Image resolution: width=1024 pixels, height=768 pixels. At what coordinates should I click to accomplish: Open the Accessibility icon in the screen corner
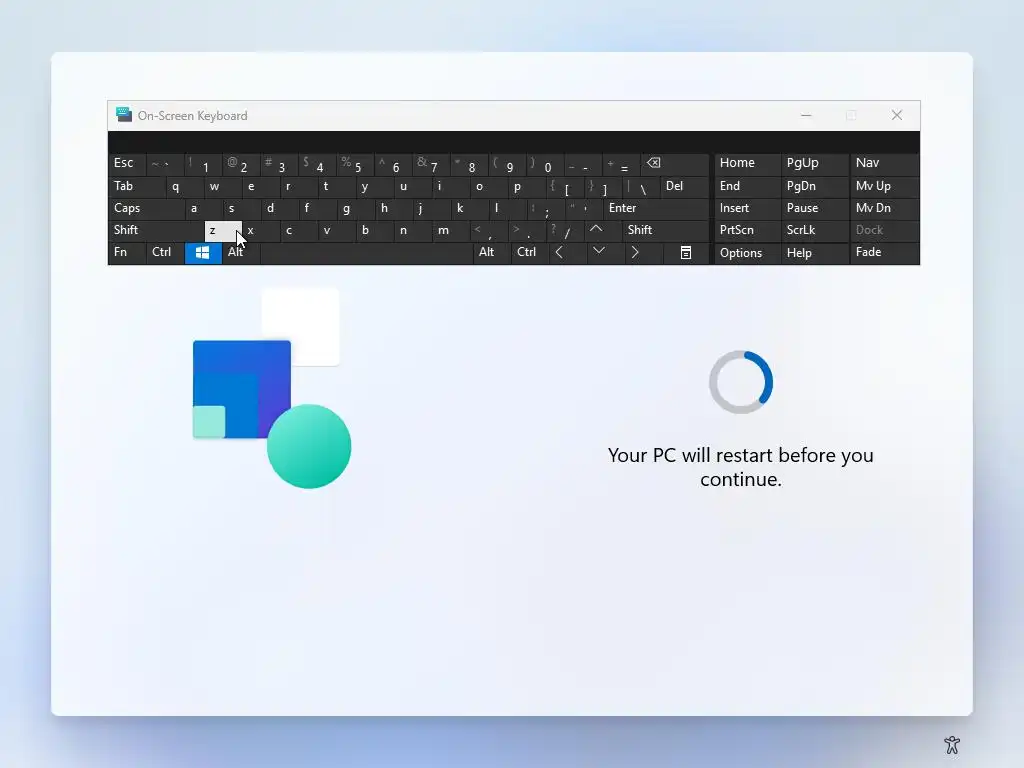click(952, 744)
